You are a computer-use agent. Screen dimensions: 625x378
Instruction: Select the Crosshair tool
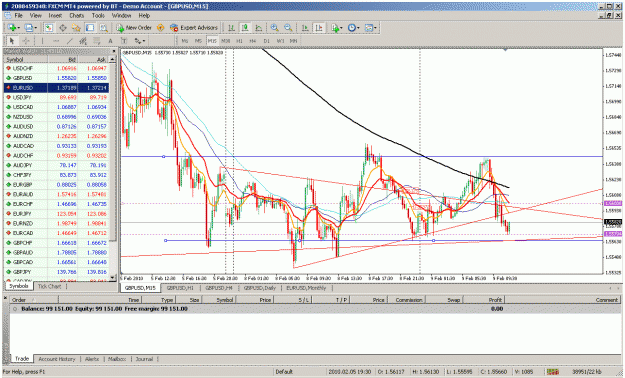26,41
